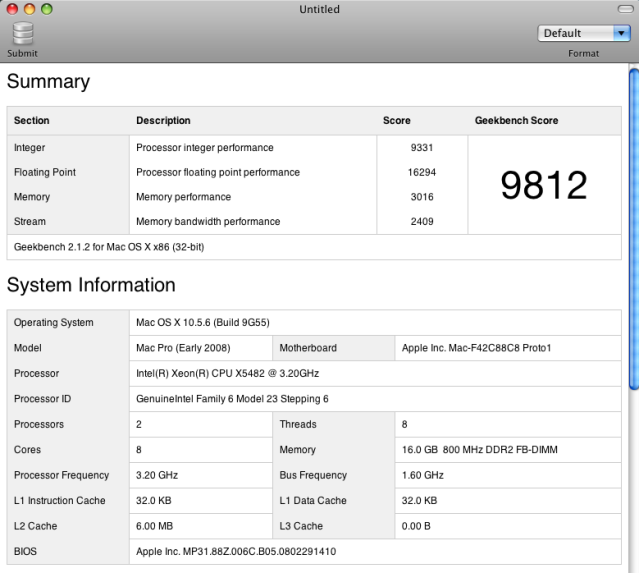Click the Integer section row label
This screenshot has height=573, width=639.
click(29, 148)
